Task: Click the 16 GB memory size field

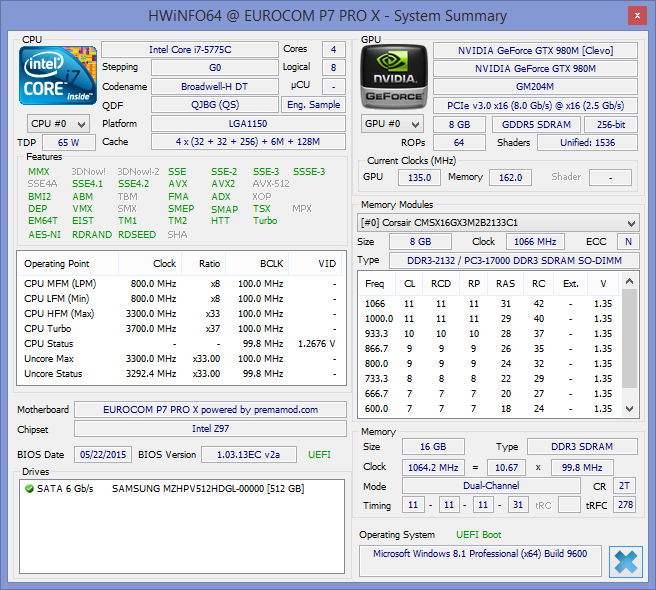Action: click(x=433, y=446)
